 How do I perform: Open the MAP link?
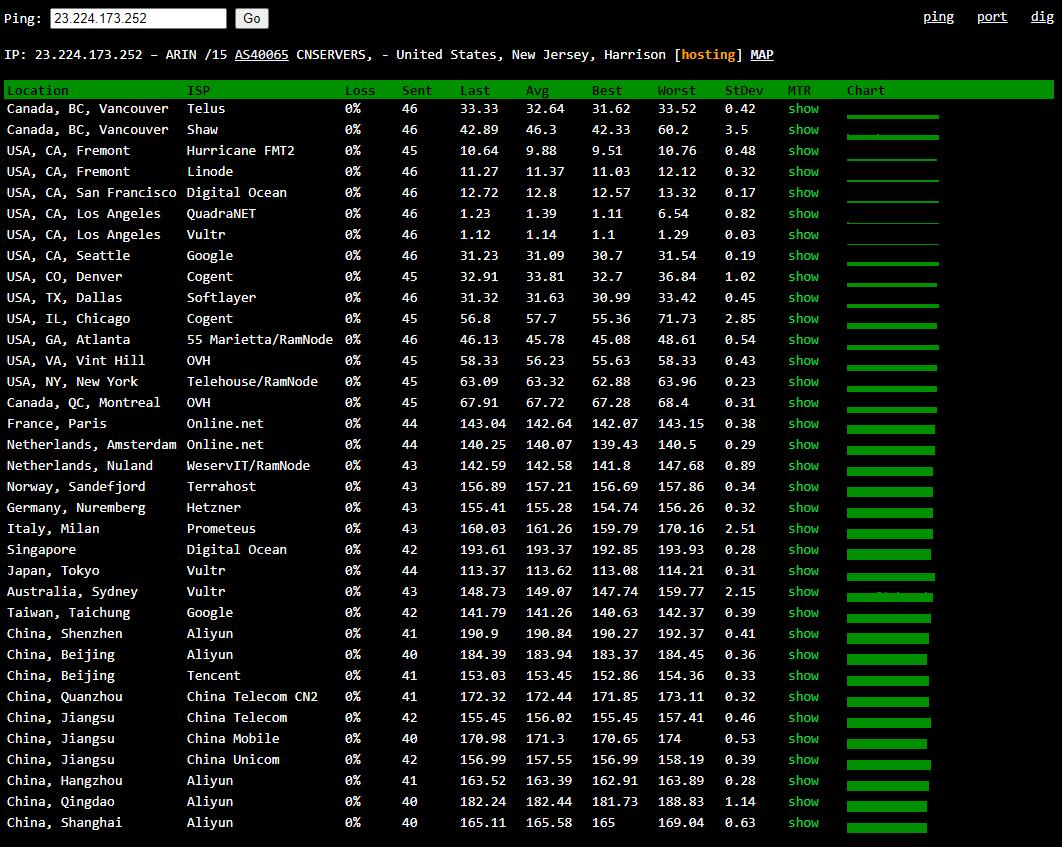coord(762,55)
